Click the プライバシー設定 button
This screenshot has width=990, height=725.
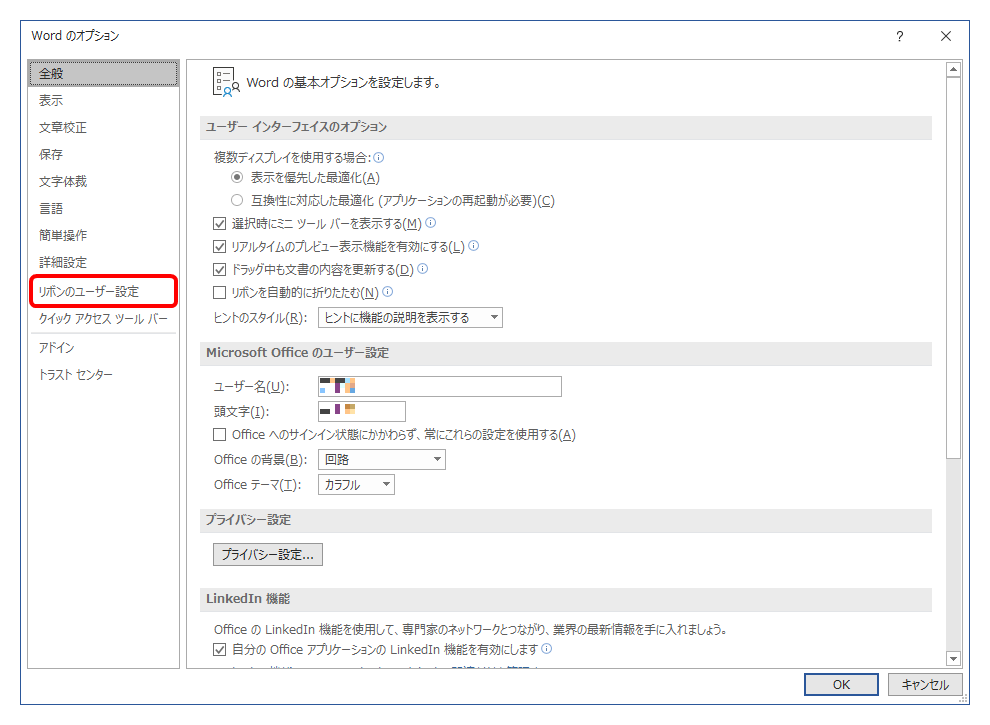(x=266, y=553)
